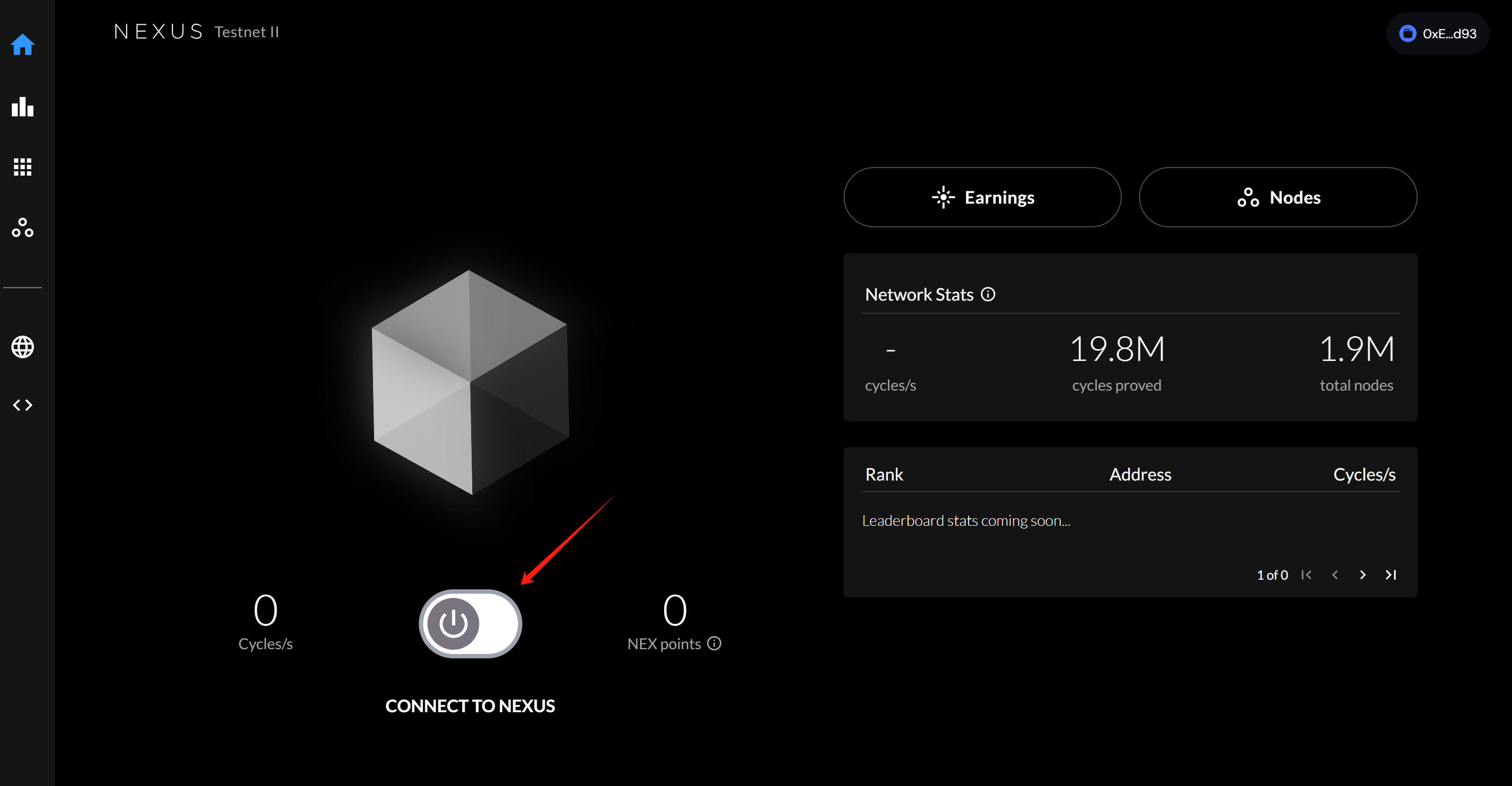Go to previous leaderboard page
The height and width of the screenshot is (786, 1512).
(x=1335, y=575)
